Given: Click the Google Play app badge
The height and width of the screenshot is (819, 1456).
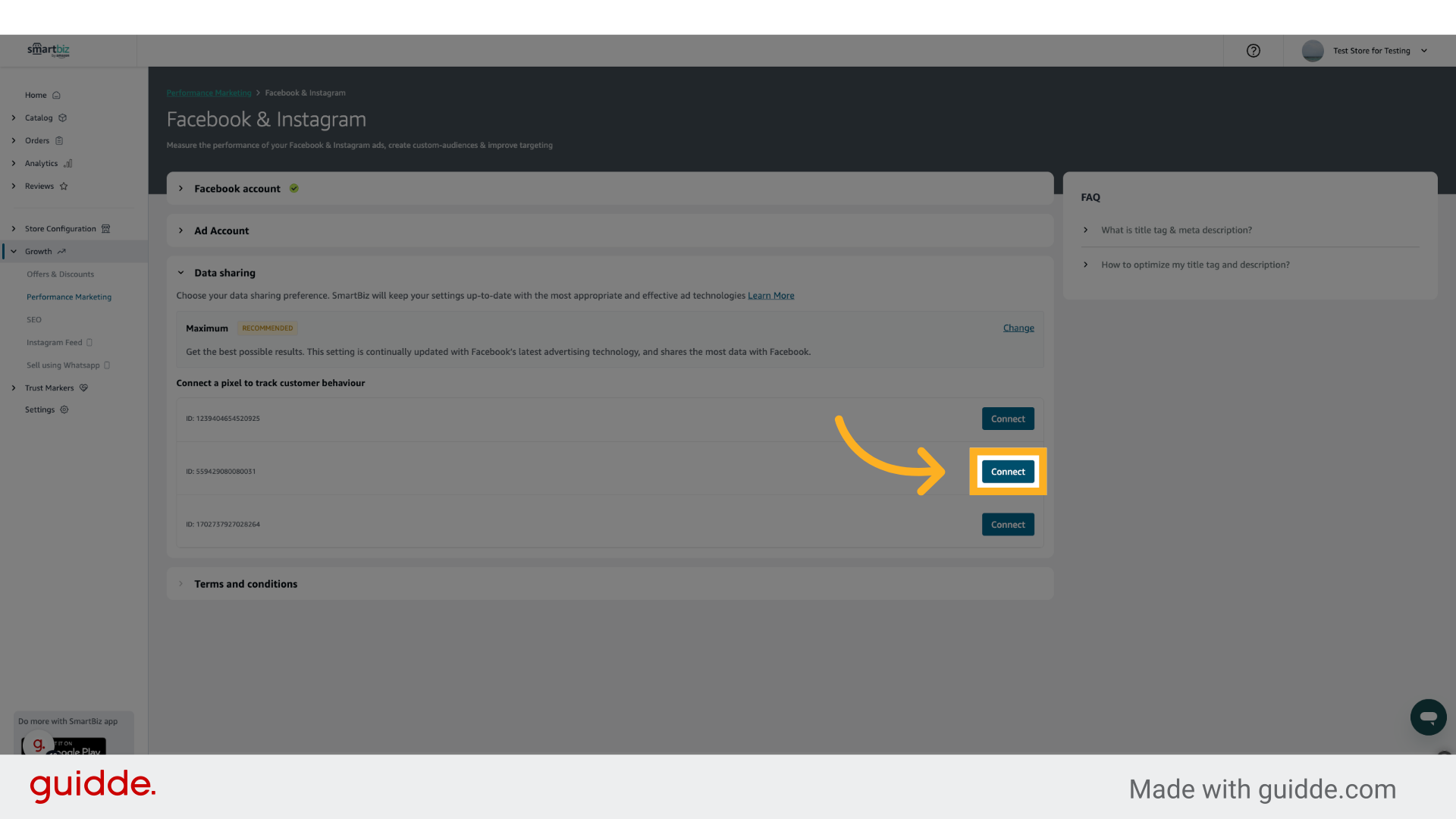Looking at the screenshot, I should click(x=64, y=746).
